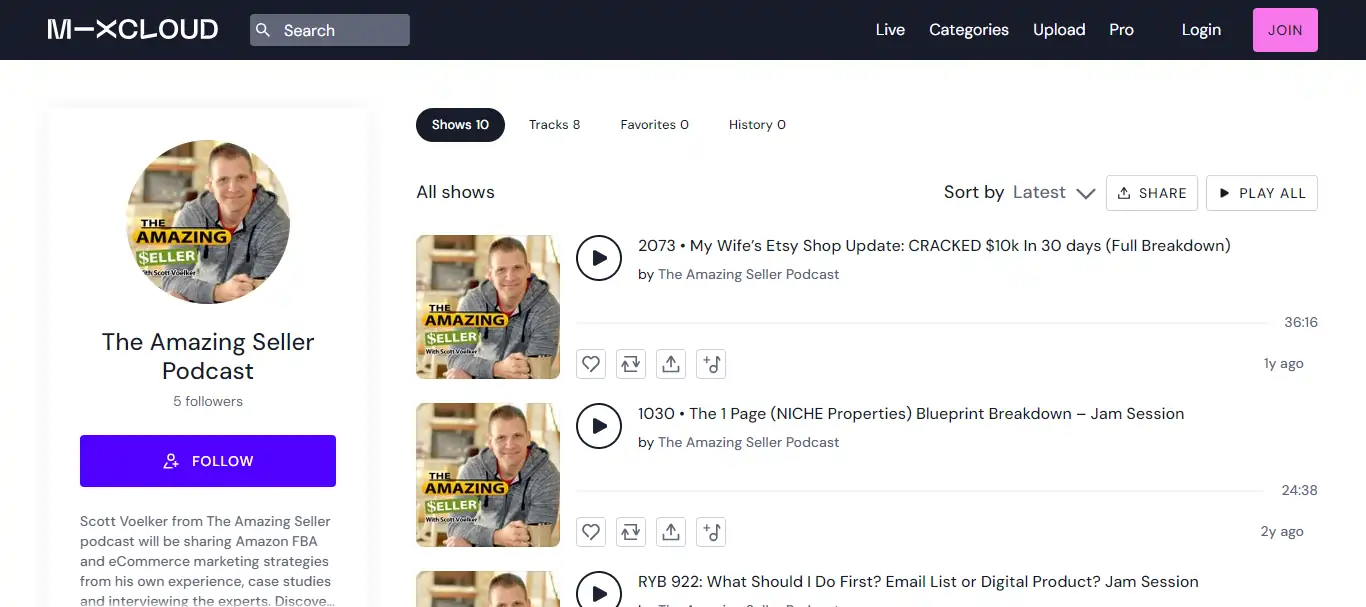This screenshot has width=1366, height=607.
Task: Play the 2073 Etsy Shop Update episode
Action: coord(598,258)
